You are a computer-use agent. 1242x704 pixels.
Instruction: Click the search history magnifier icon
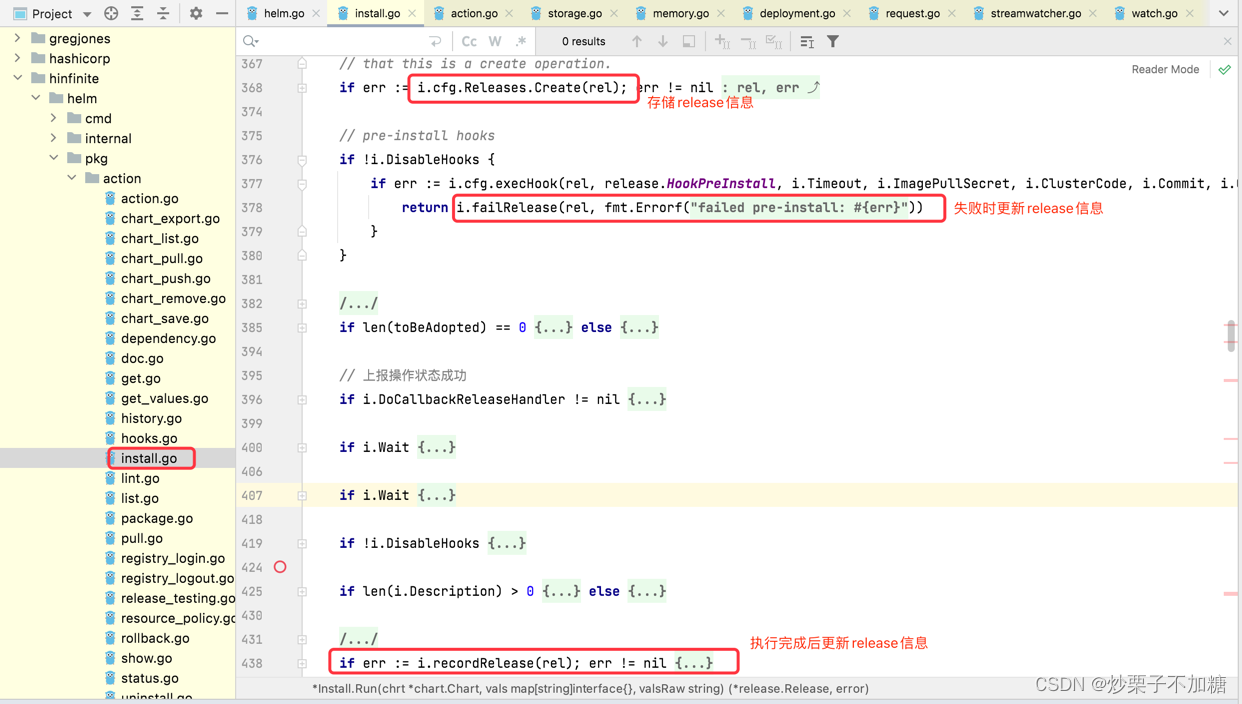point(251,42)
